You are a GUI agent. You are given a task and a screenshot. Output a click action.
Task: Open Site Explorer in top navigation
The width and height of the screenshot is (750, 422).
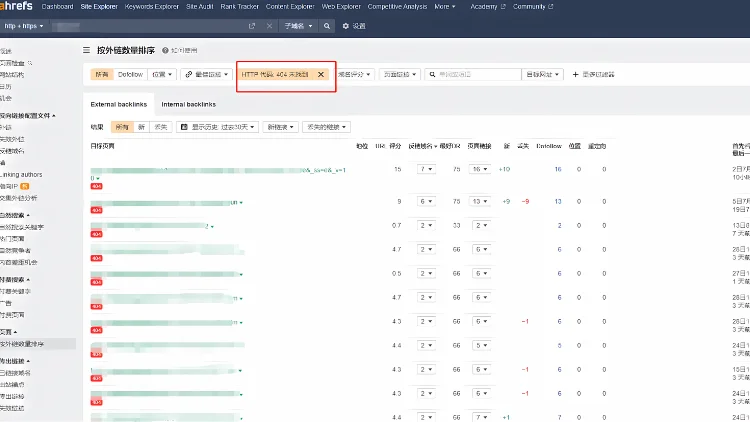coord(99,7)
